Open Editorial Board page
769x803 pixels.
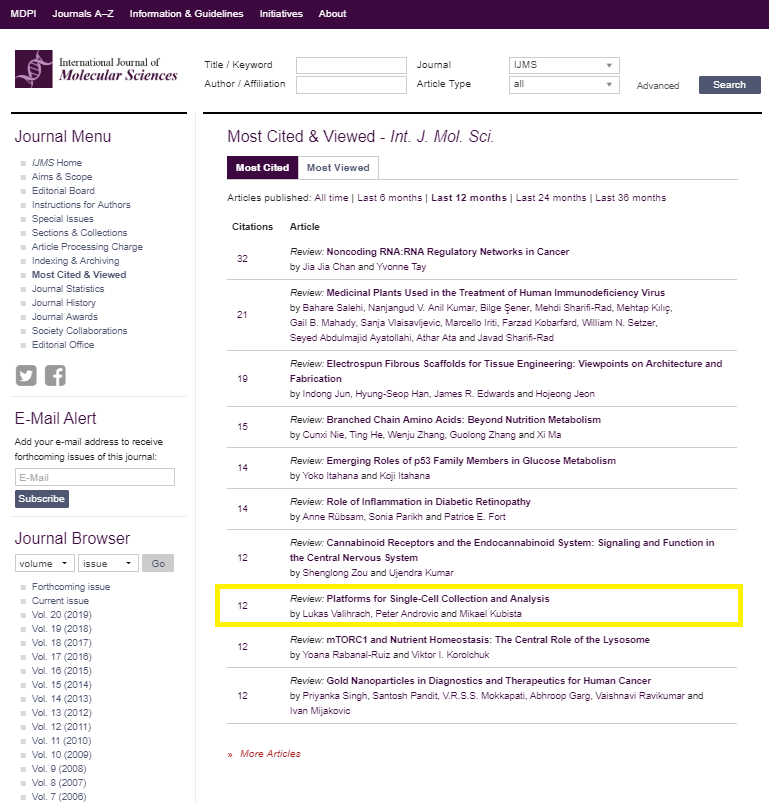tap(63, 191)
